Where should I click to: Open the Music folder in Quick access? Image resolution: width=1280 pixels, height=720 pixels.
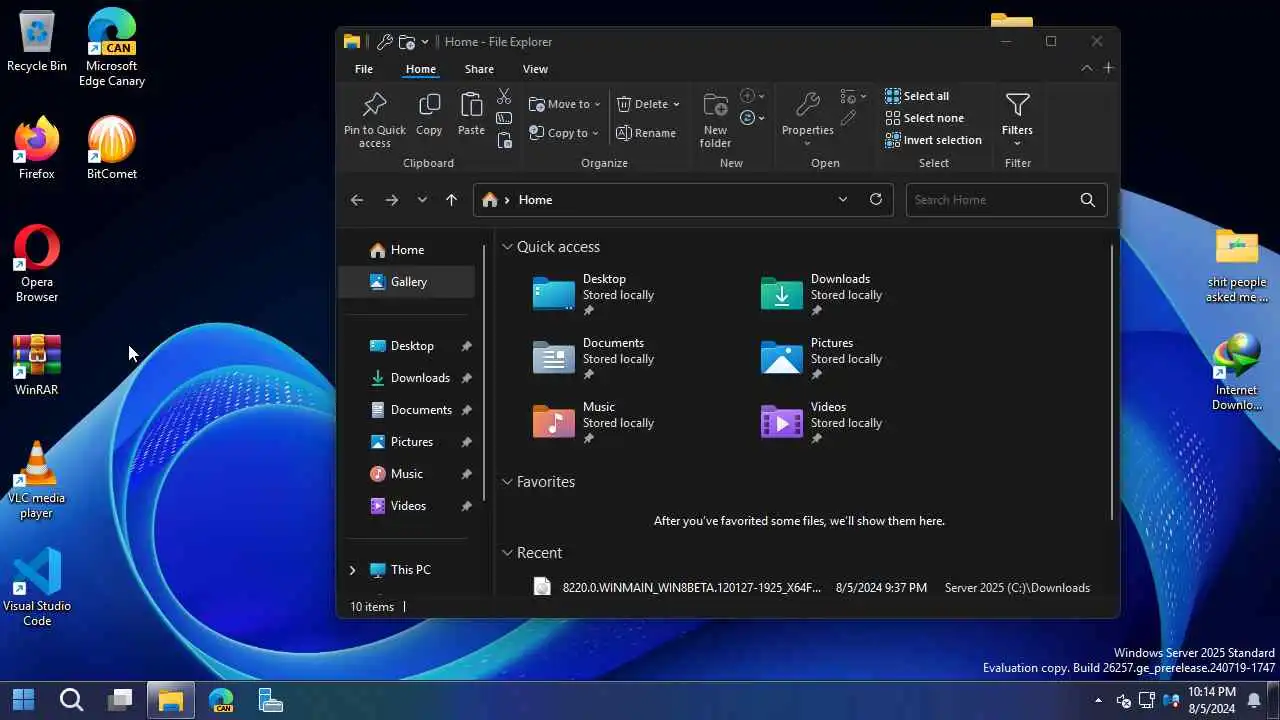coord(594,423)
